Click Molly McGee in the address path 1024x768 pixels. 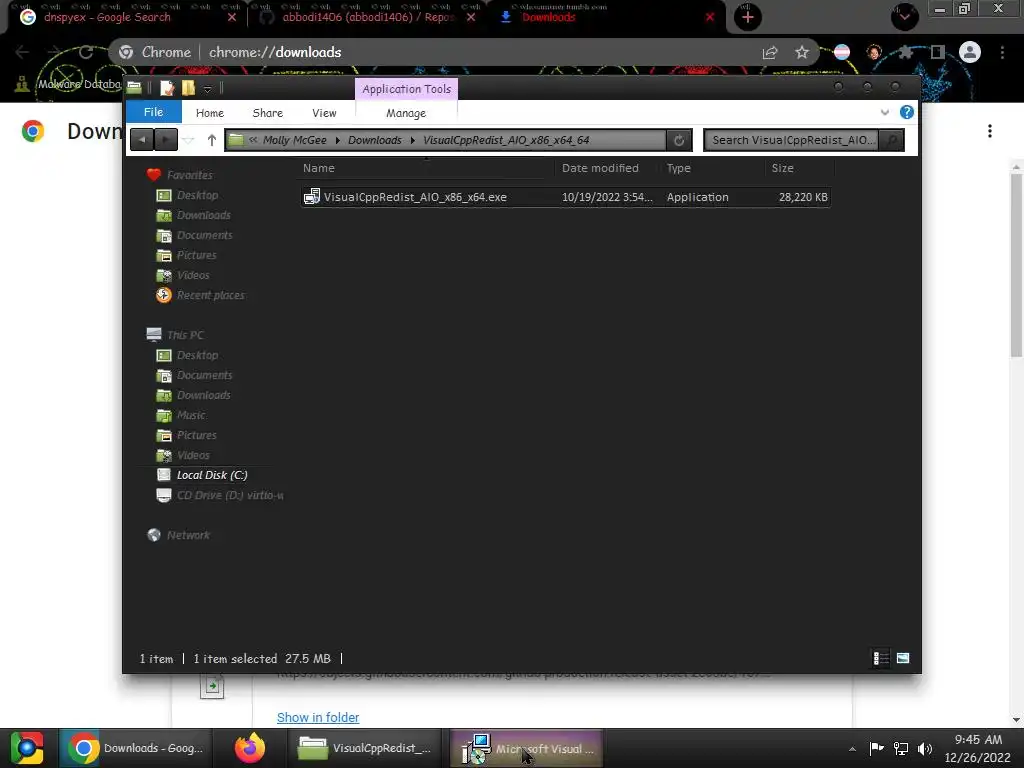tap(295, 140)
